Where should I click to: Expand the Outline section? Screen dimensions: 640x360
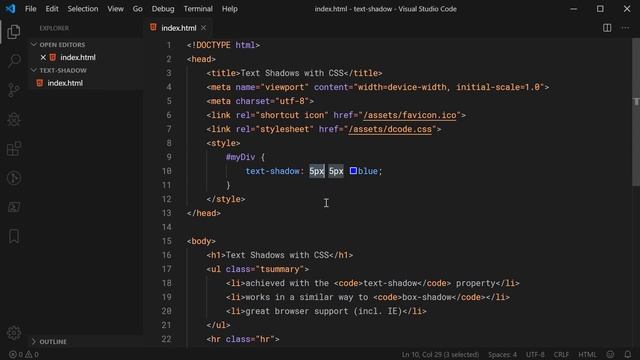pyautogui.click(x=34, y=341)
